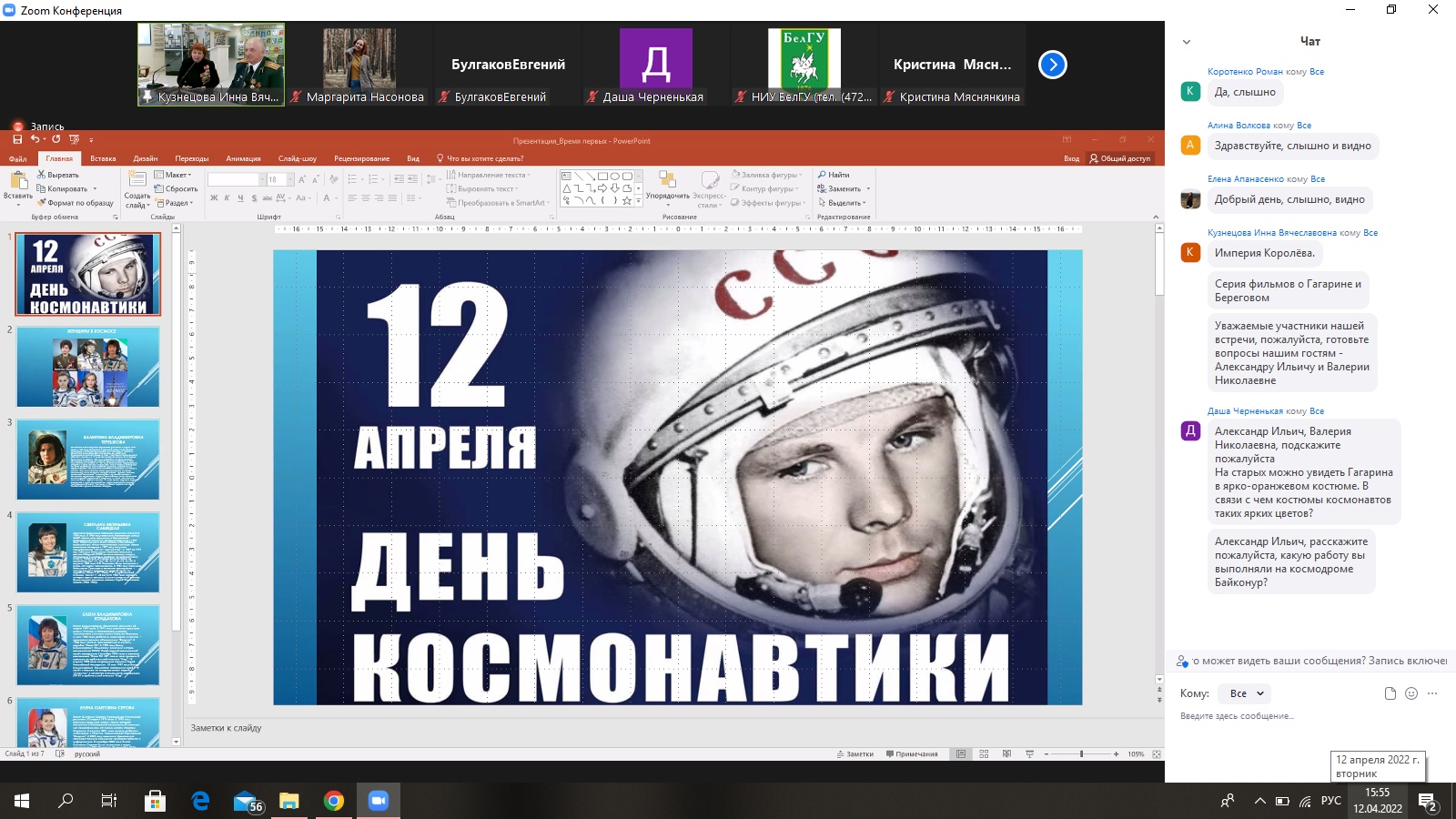This screenshot has width=1456, height=819.
Task: Justify text in paragraph group
Action: click(x=393, y=197)
